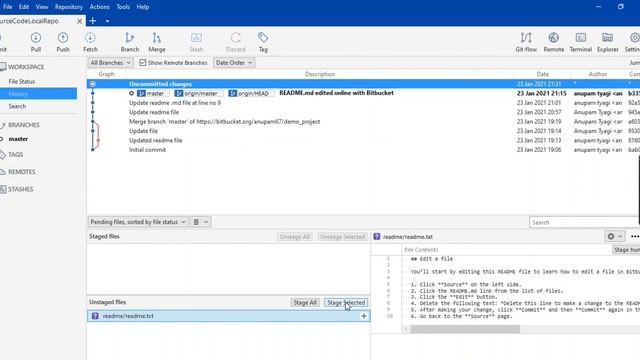Viewport: 640px width, 360px height.
Task: Open the Branch tool
Action: 130,42
